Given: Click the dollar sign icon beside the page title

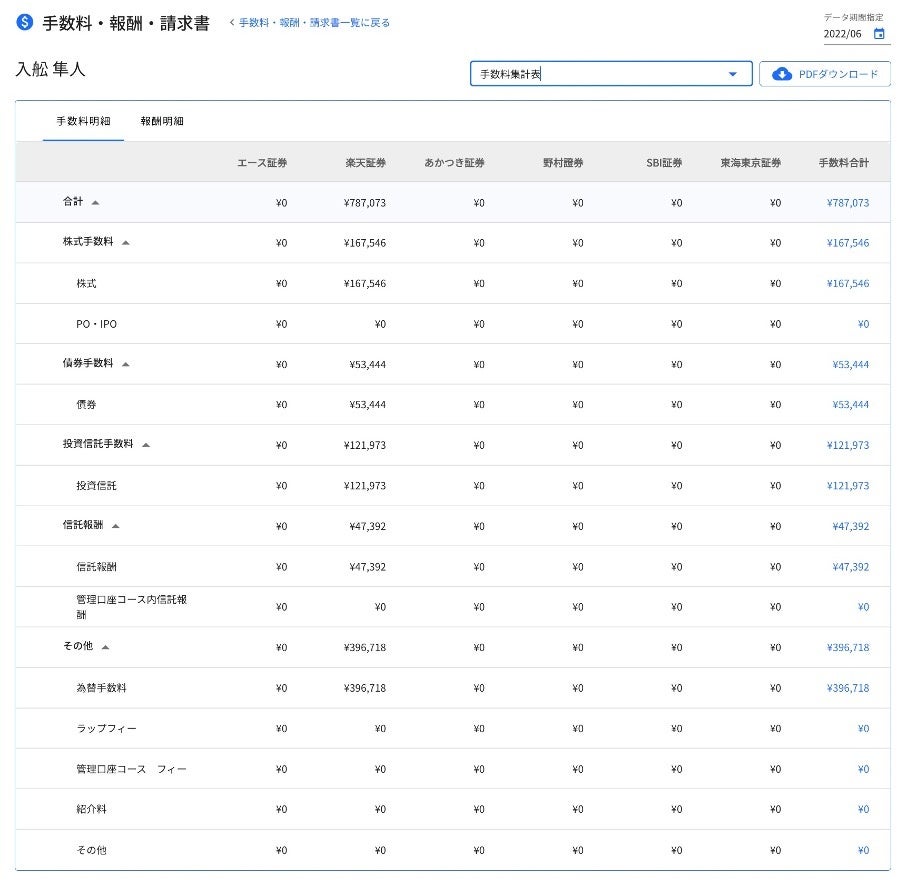Looking at the screenshot, I should [x=25, y=22].
